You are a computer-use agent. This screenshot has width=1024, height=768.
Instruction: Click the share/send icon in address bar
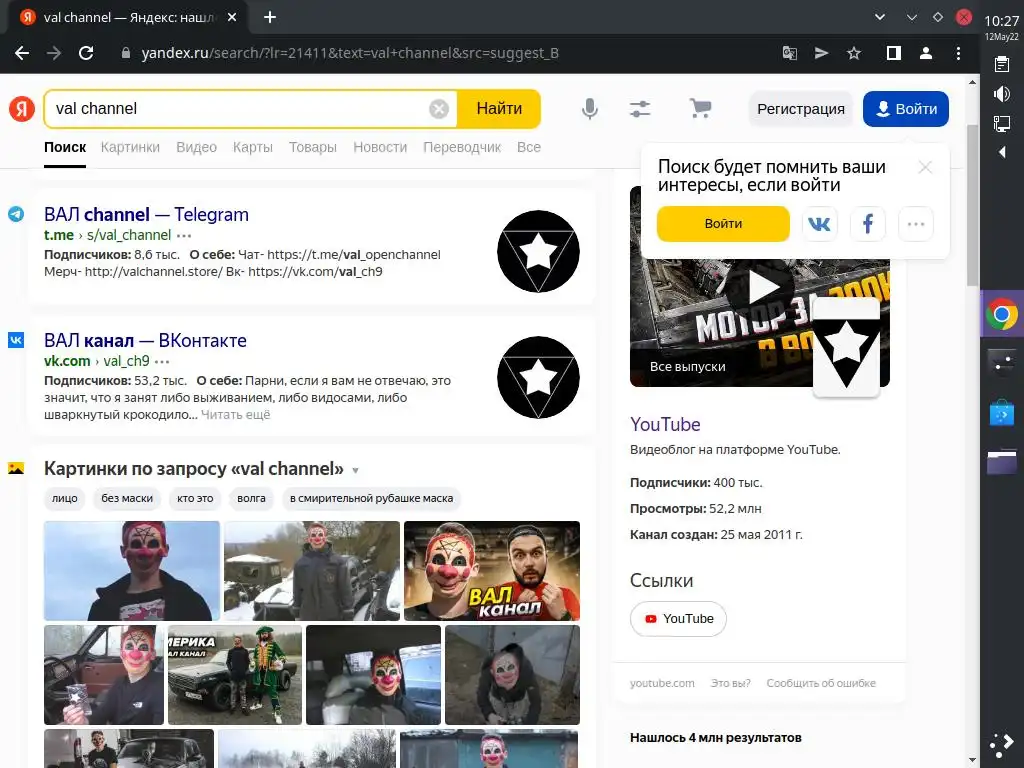pos(822,54)
